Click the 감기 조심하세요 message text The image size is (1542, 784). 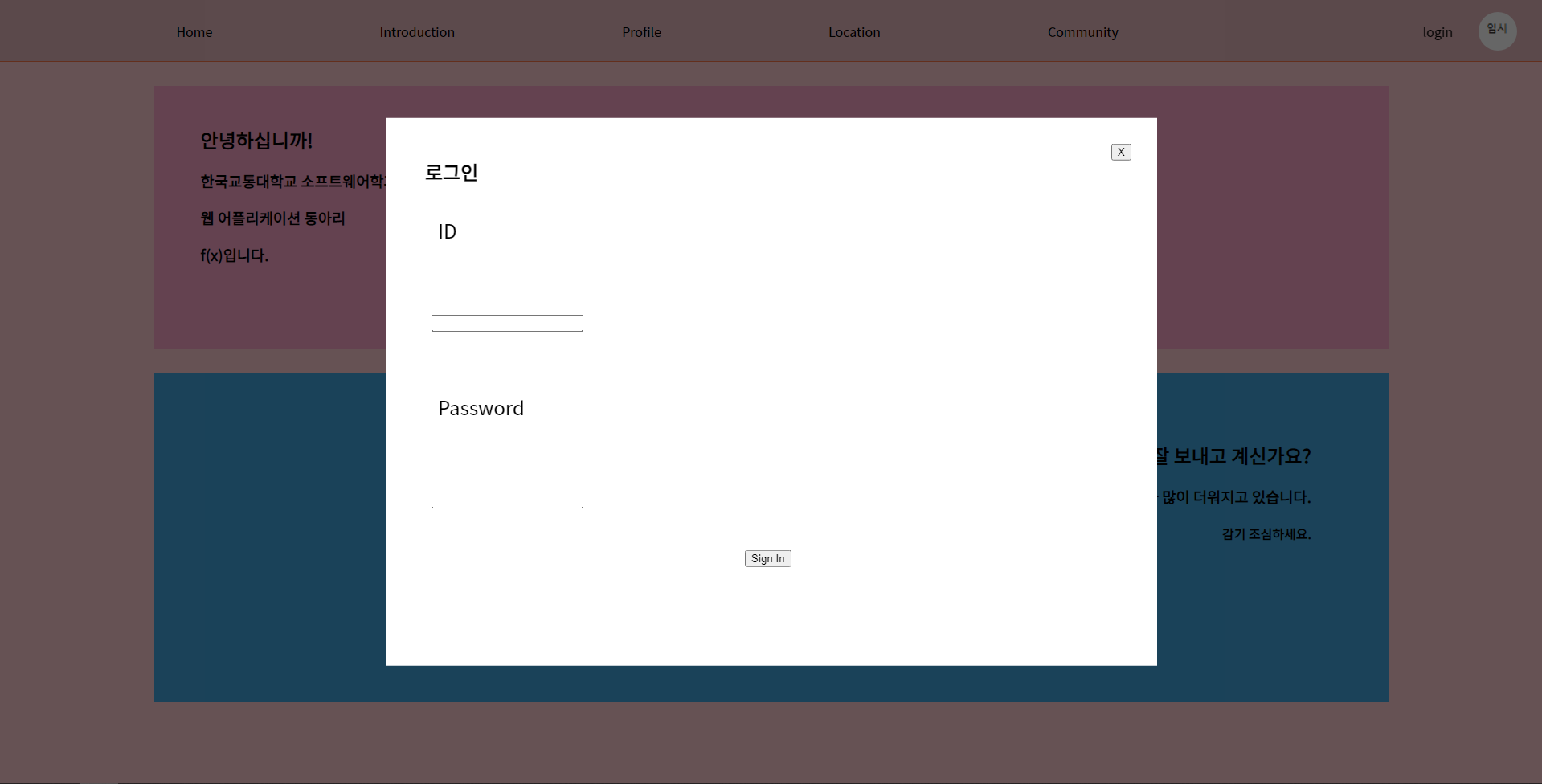pos(1265,533)
